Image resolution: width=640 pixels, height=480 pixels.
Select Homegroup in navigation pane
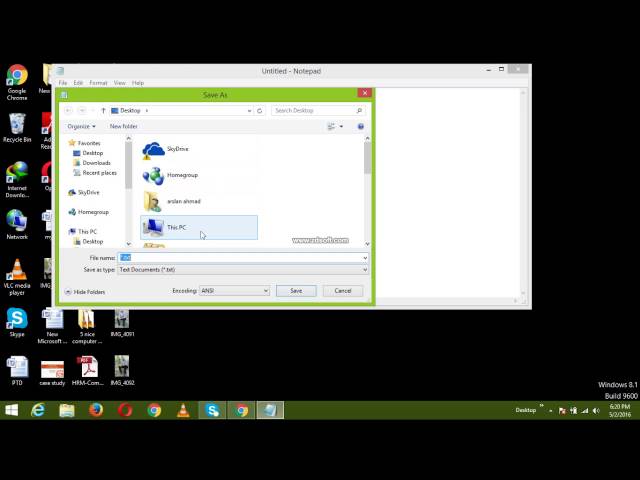93,212
